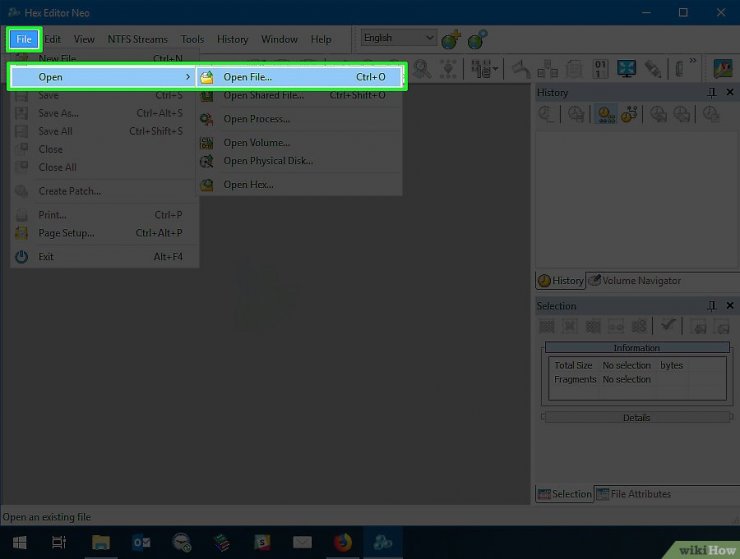Viewport: 740px width, 559px height.
Task: Open the Help menu
Action: click(x=321, y=39)
